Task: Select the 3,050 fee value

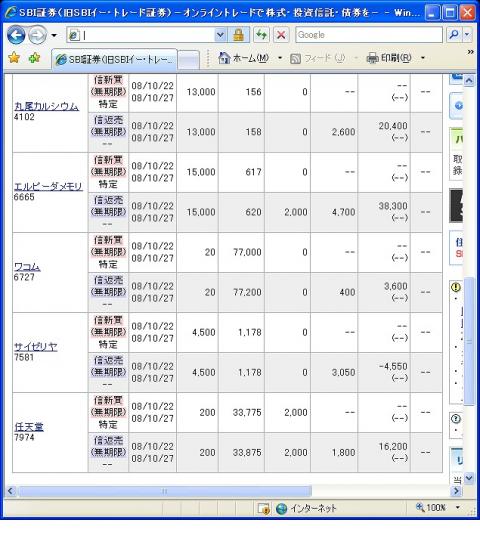Action: click(343, 372)
